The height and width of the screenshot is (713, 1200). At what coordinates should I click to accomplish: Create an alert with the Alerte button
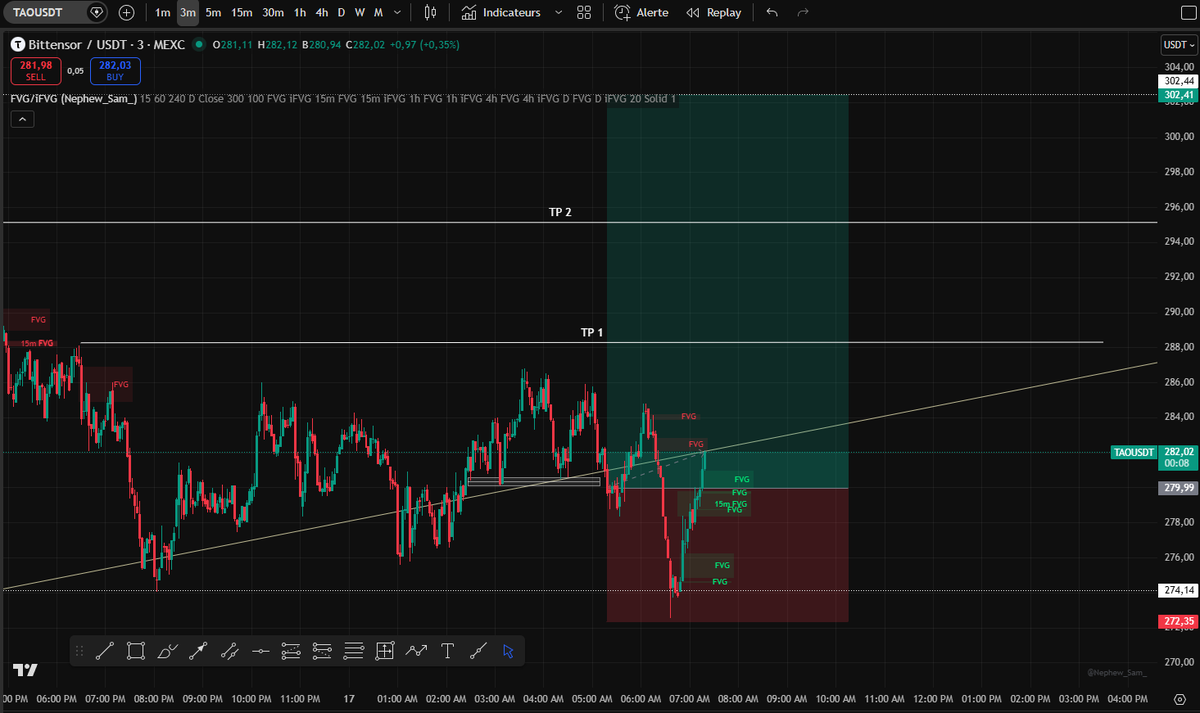click(x=641, y=13)
